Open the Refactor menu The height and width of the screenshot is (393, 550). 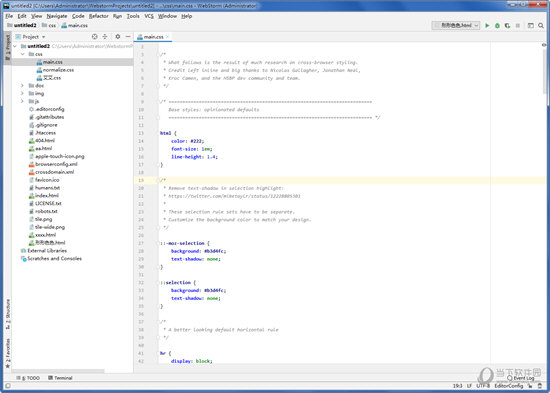(99, 16)
